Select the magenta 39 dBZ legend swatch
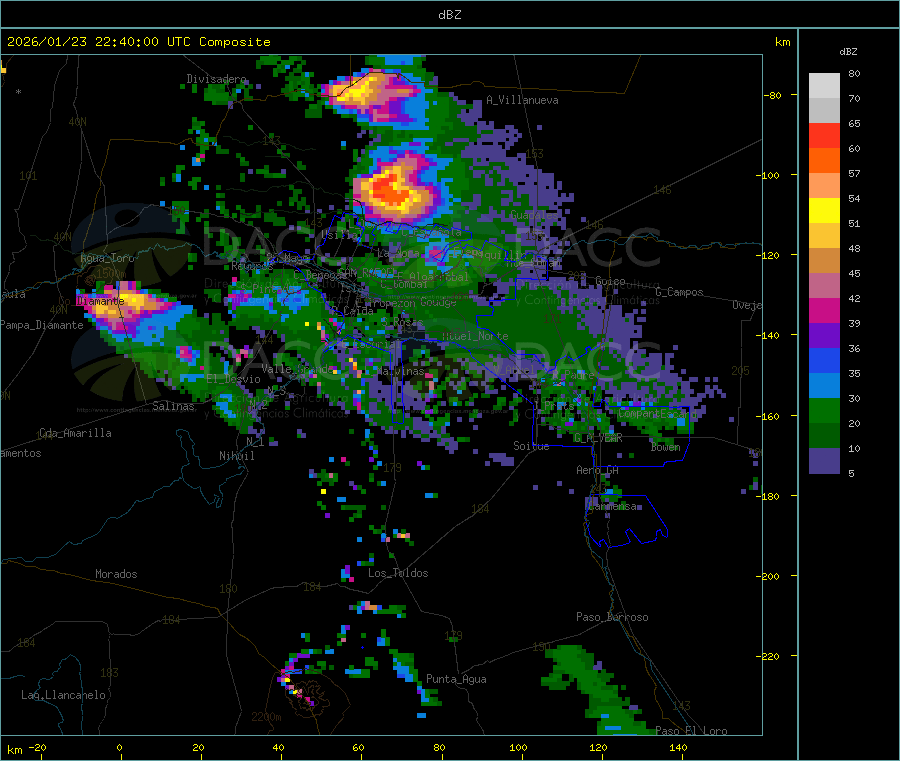900x761 pixels. (x=824, y=310)
